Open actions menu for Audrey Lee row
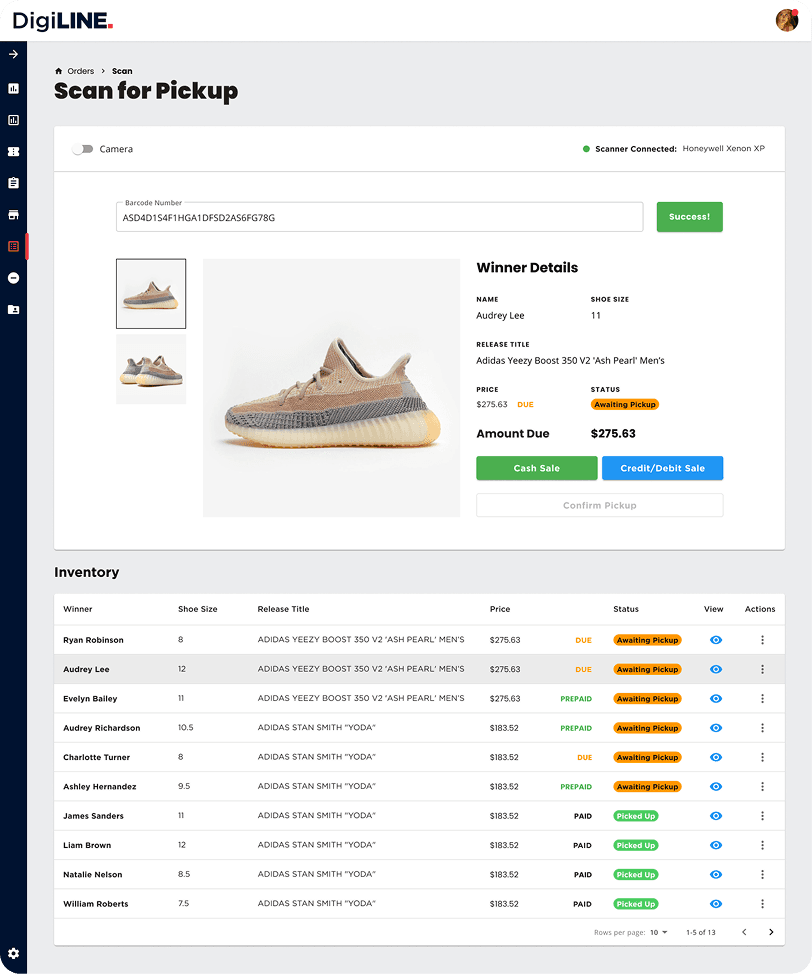 tap(762, 669)
